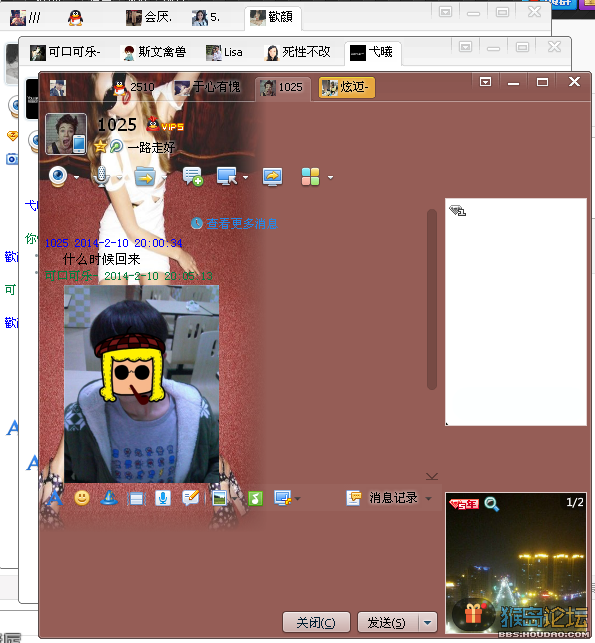Click the gift box icon on the photo

pyautogui.click(x=474, y=614)
